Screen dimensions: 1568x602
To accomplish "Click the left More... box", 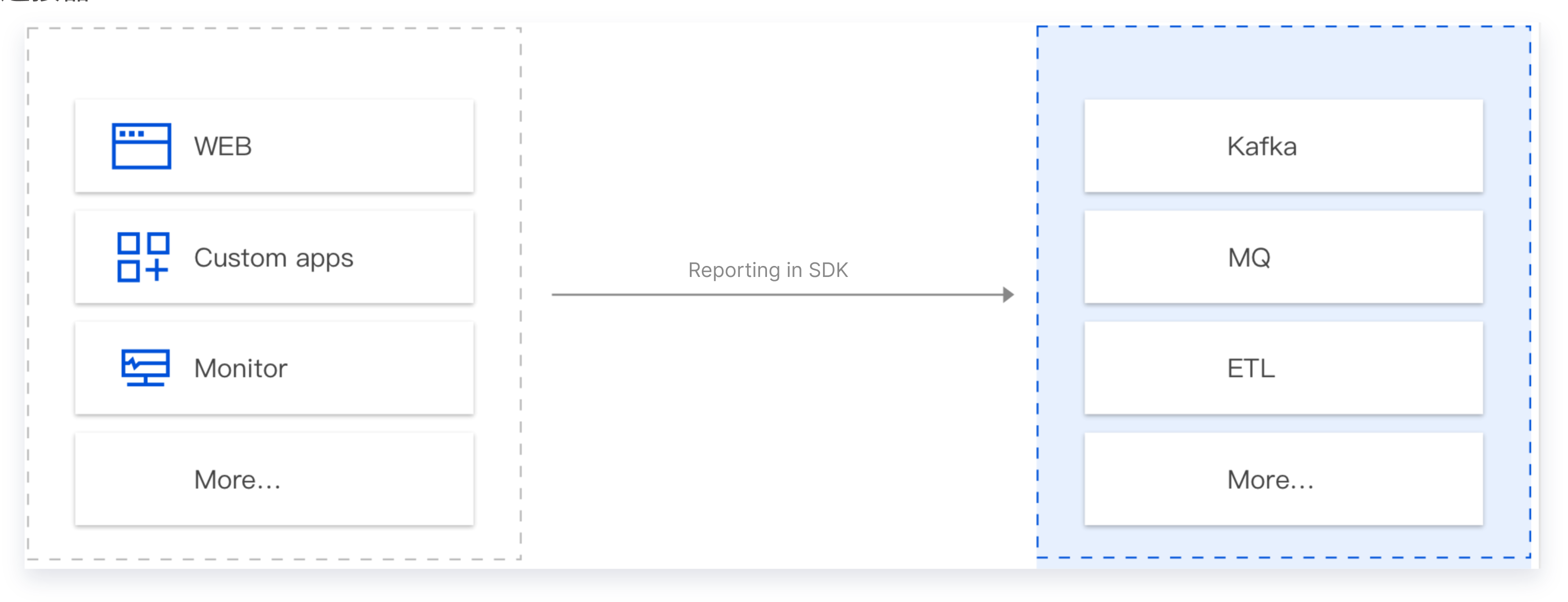I will [x=274, y=479].
